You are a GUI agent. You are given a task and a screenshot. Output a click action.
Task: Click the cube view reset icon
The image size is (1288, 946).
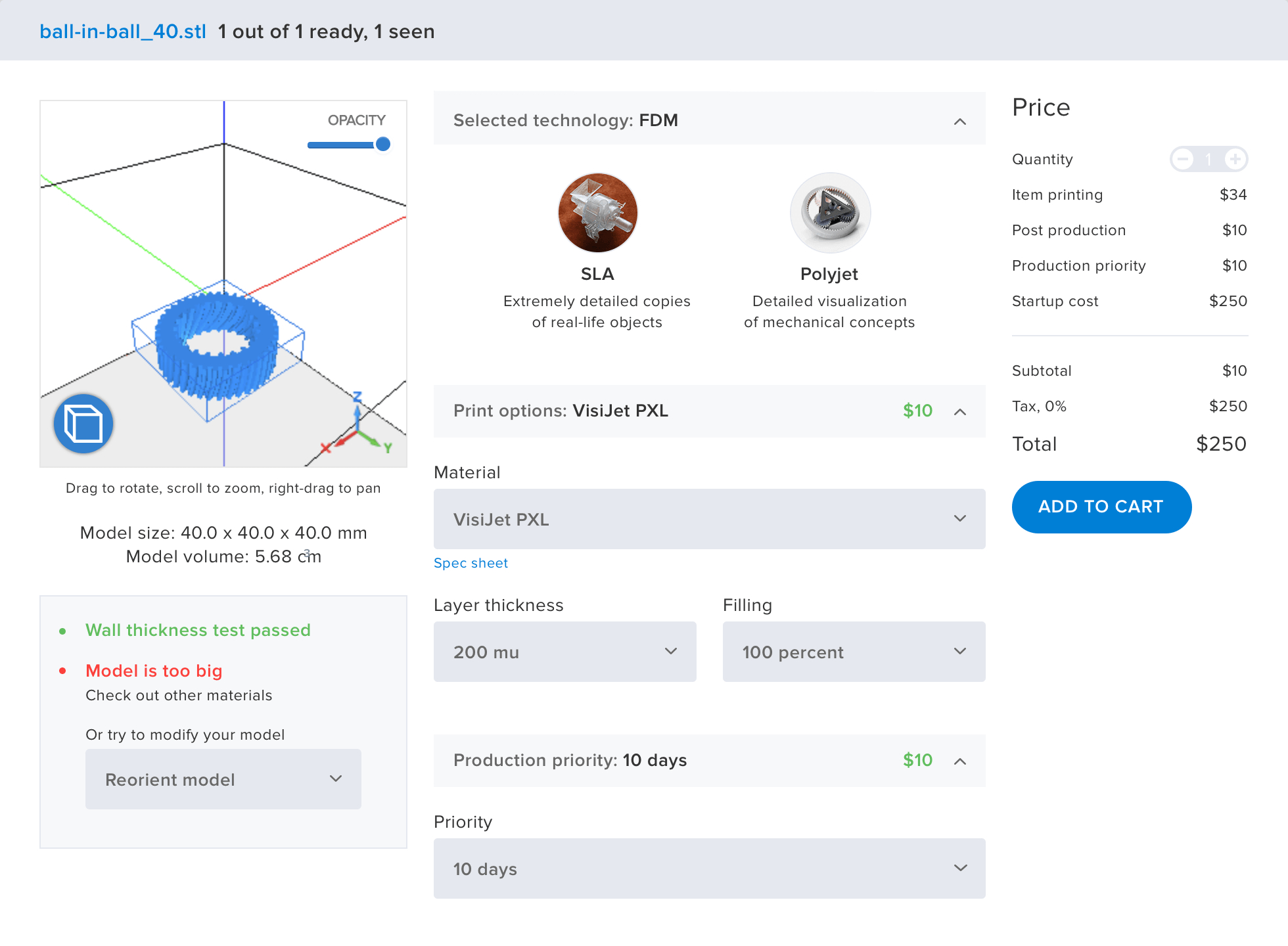(83, 424)
